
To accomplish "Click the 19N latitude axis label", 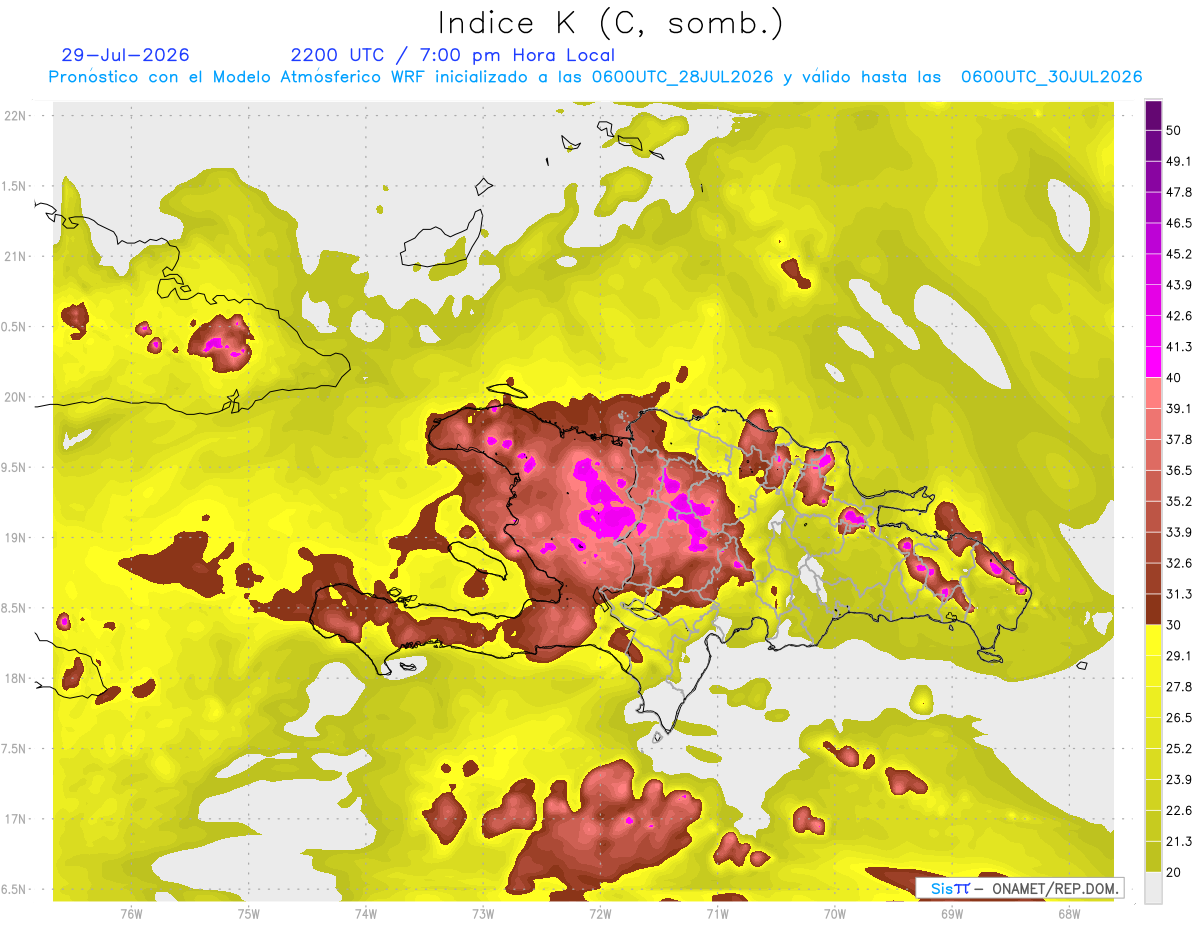I will (16, 538).
